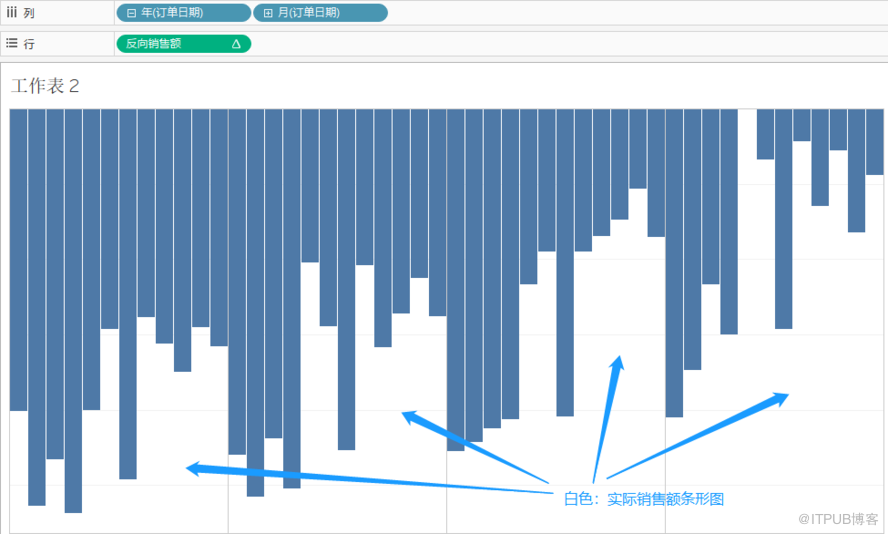Click the leftmost blue bar in chart
Viewport: 888px width, 534px height.
[18, 260]
